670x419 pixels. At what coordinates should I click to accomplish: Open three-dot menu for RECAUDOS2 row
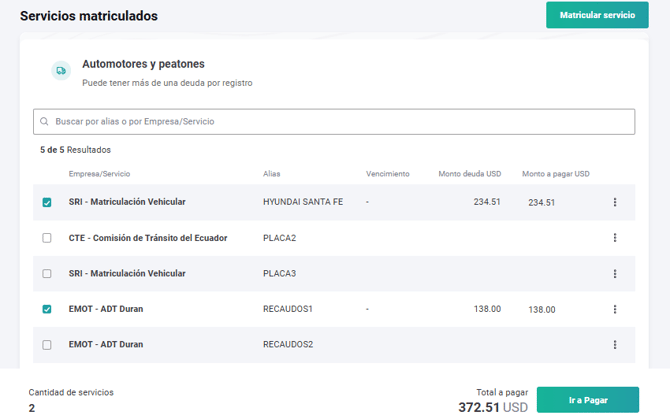(614, 344)
